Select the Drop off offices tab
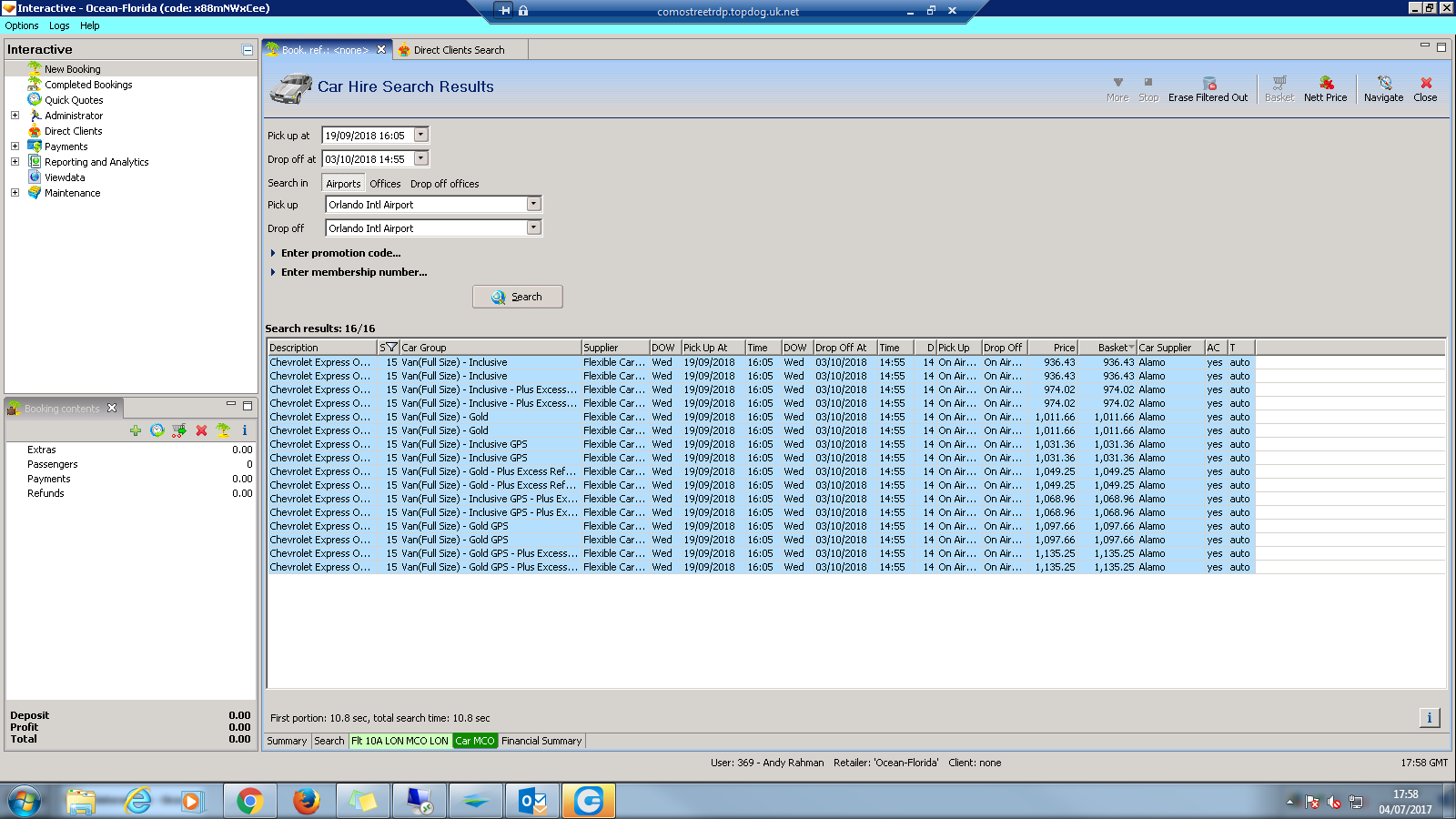Image resolution: width=1456 pixels, height=819 pixels. pos(444,184)
